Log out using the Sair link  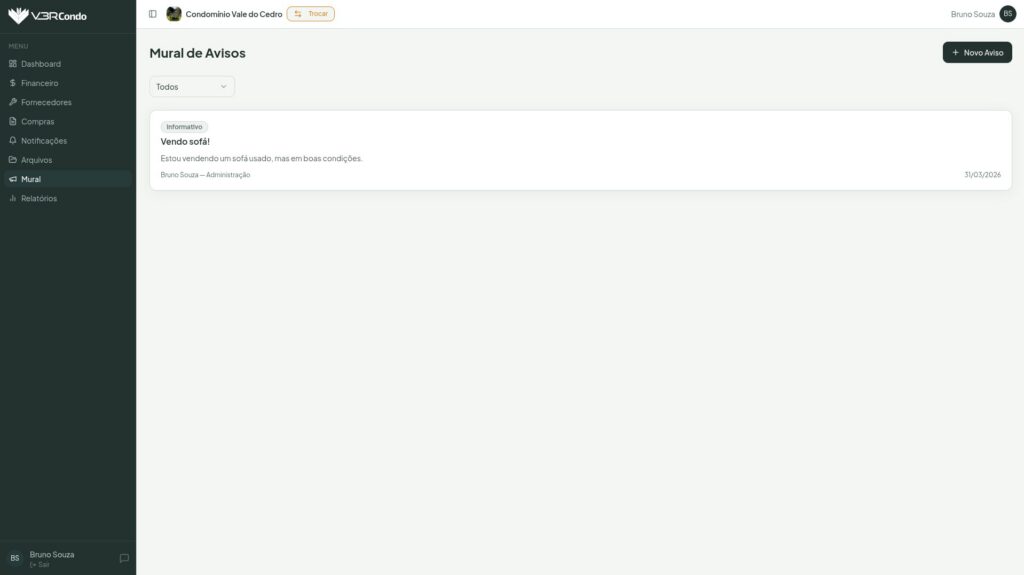[x=40, y=565]
